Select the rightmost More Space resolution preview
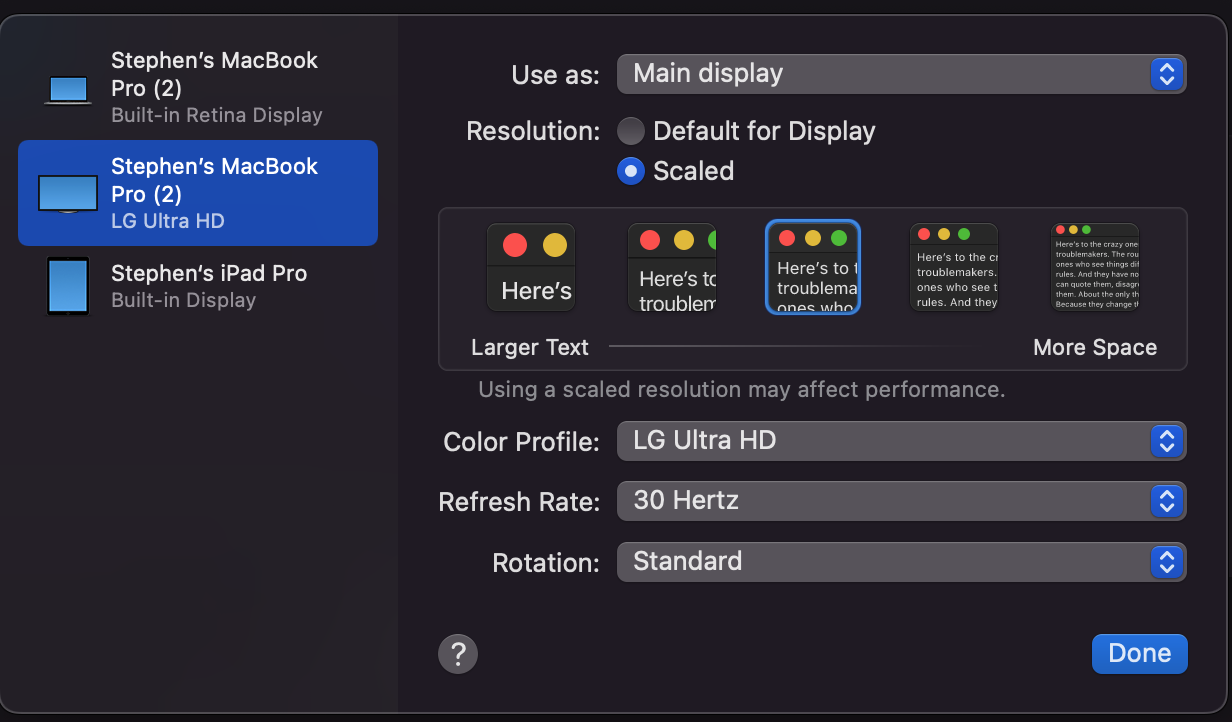Screen dimensions: 1232x722 (1094, 267)
